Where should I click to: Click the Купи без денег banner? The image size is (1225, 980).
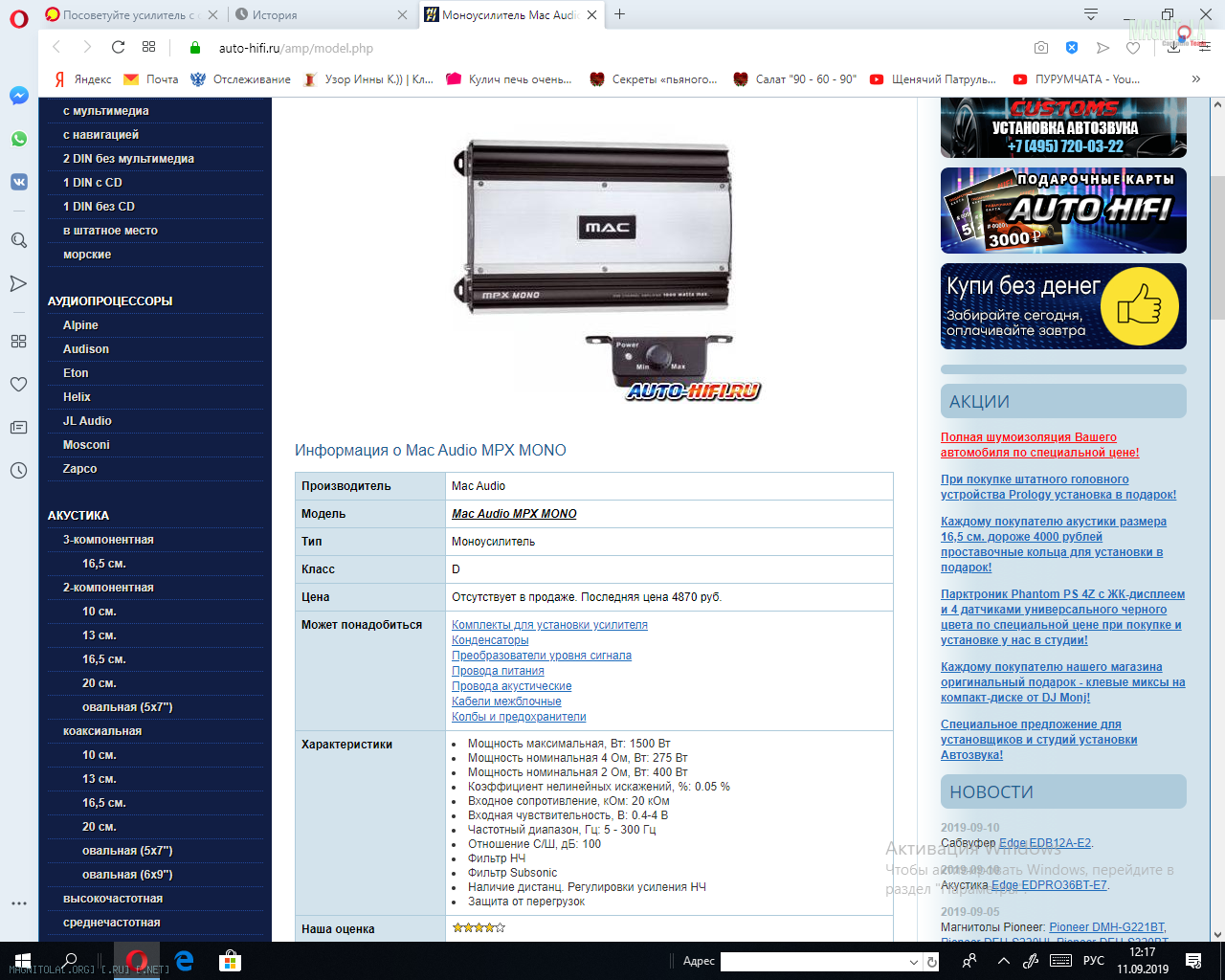[1062, 306]
